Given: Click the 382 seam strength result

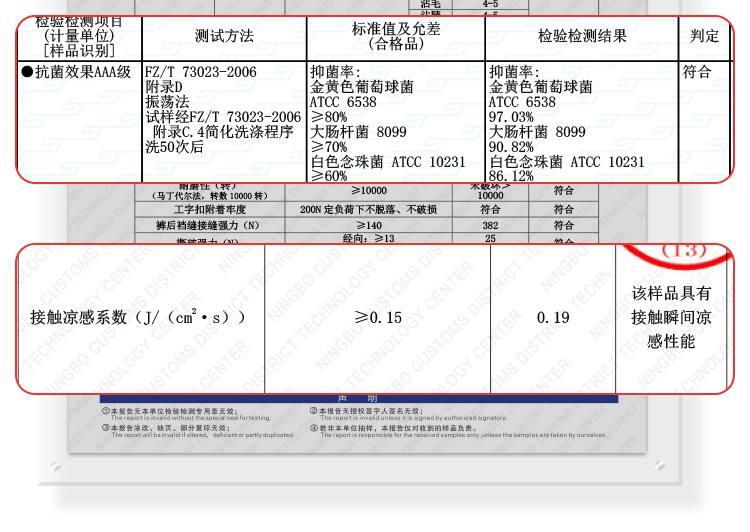Looking at the screenshot, I should [x=490, y=226].
